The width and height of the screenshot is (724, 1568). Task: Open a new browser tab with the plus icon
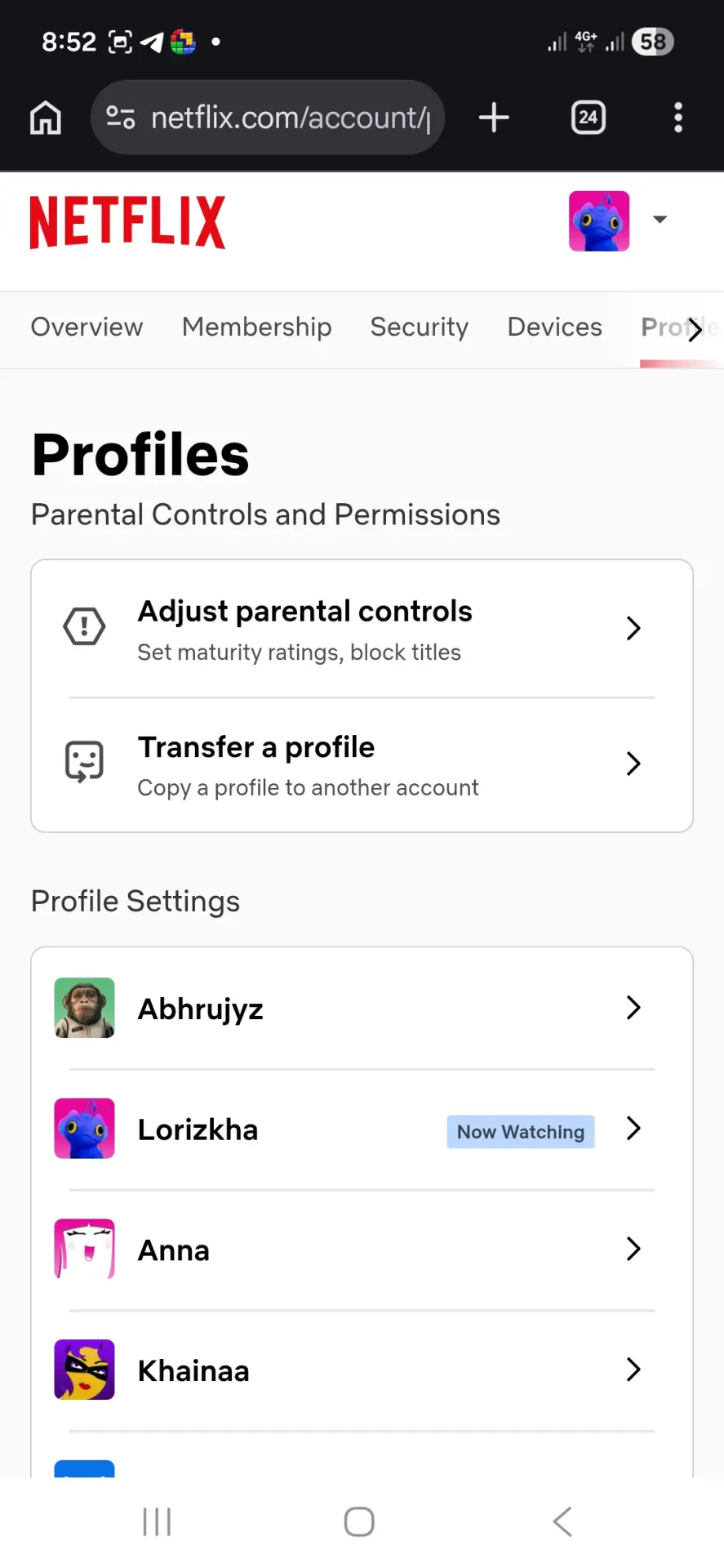pyautogui.click(x=494, y=118)
